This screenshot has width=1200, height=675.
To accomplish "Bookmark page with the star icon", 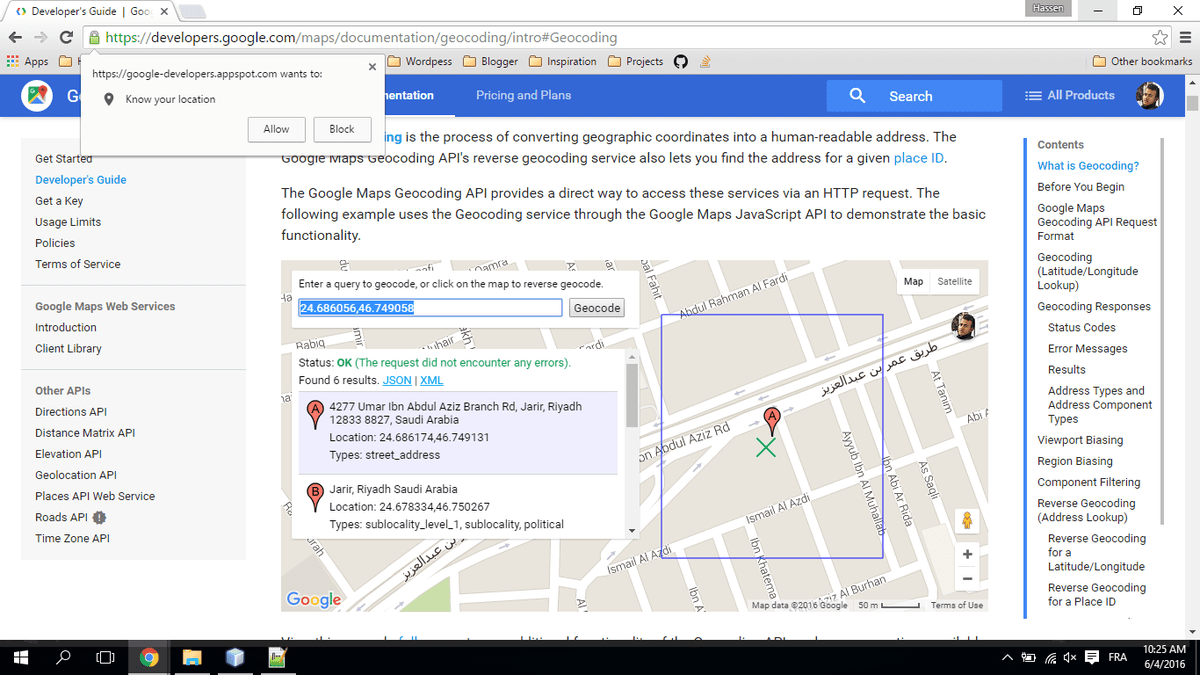I will (1159, 38).
